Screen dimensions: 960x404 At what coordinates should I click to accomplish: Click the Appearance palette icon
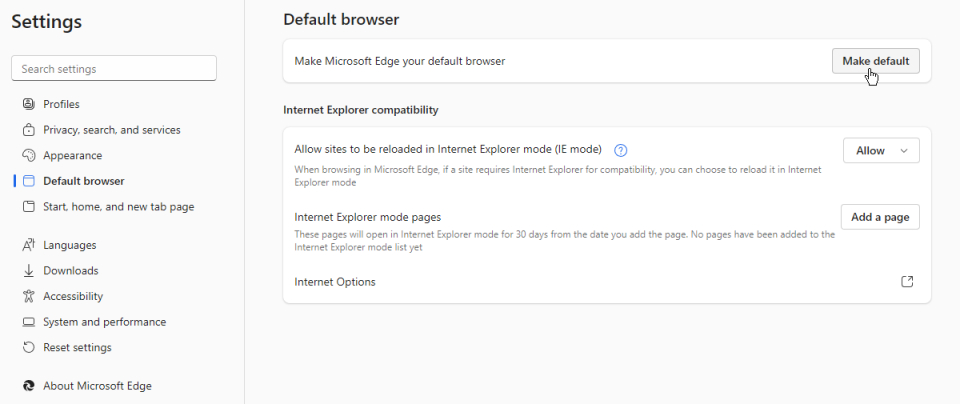pos(28,156)
